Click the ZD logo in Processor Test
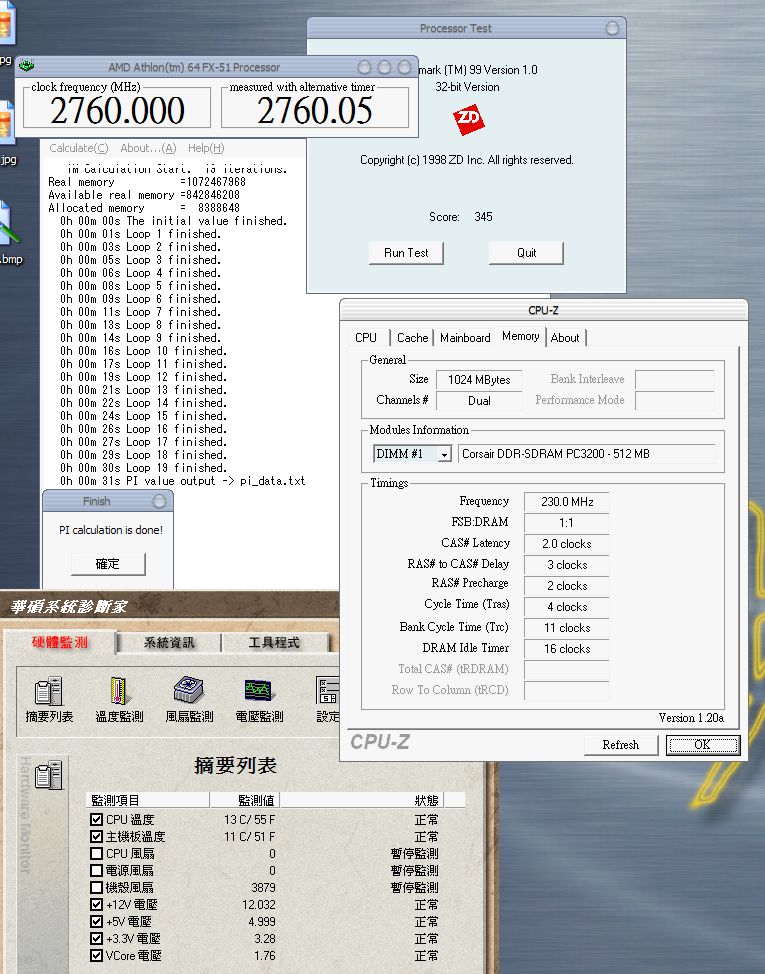The height and width of the screenshot is (974, 765). [468, 120]
